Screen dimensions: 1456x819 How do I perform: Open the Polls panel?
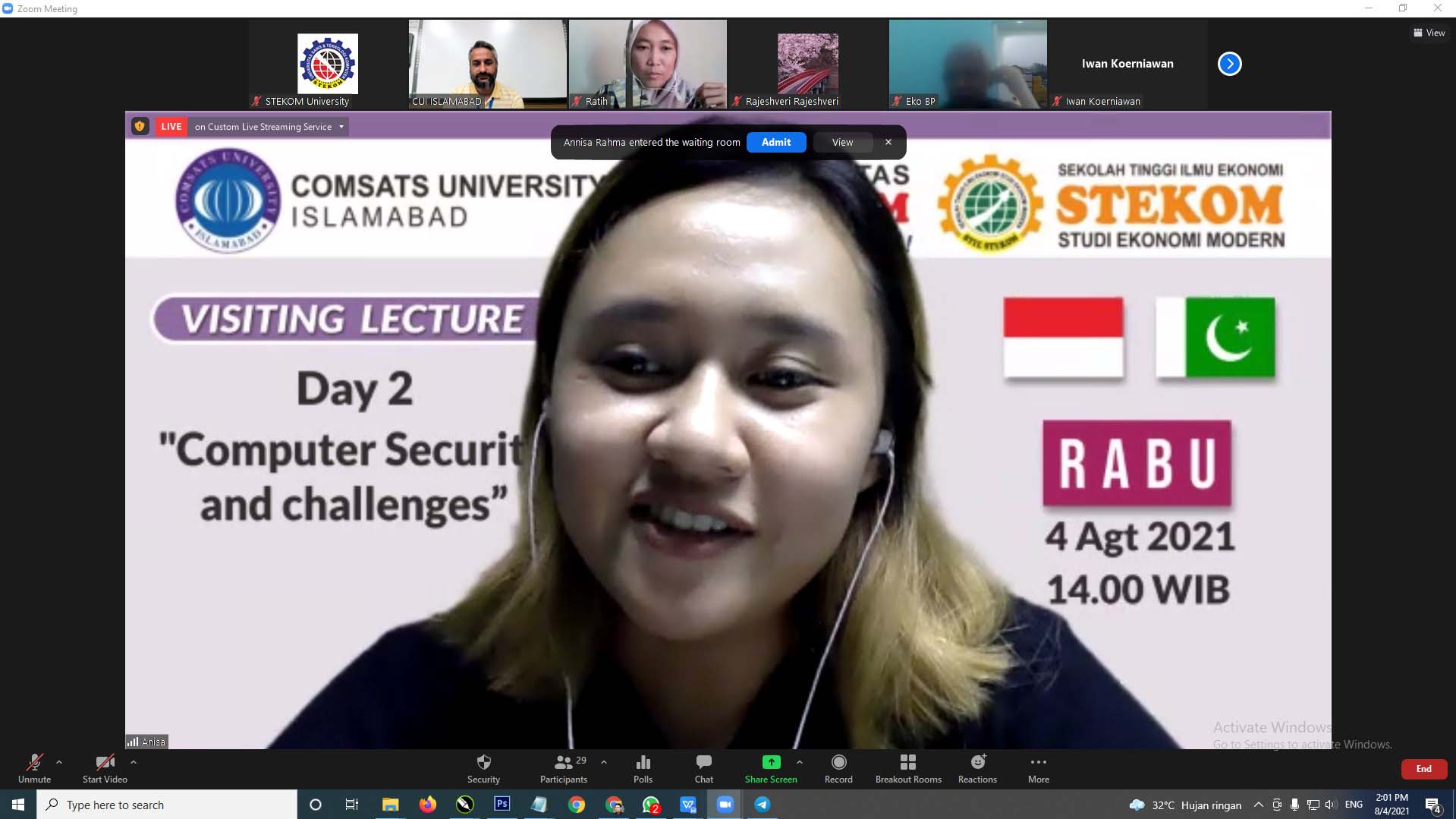pos(643,768)
